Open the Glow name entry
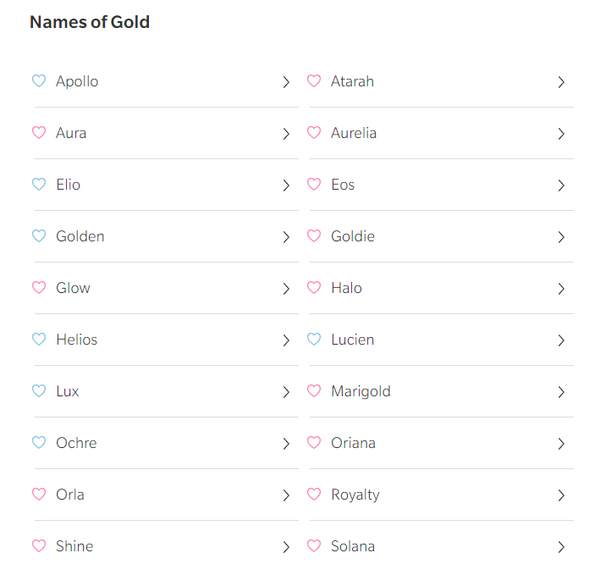600x564 pixels. pos(73,288)
